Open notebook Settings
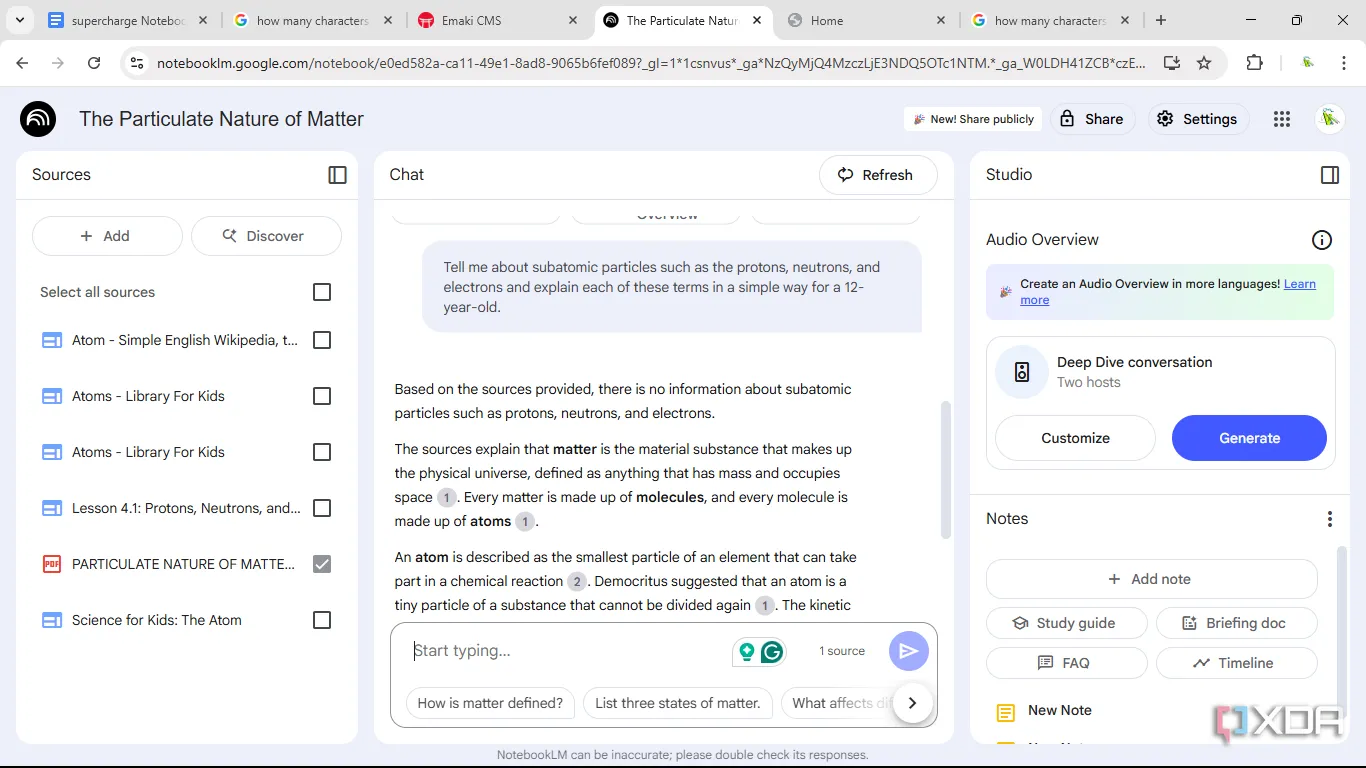1366x768 pixels. pos(1198,119)
